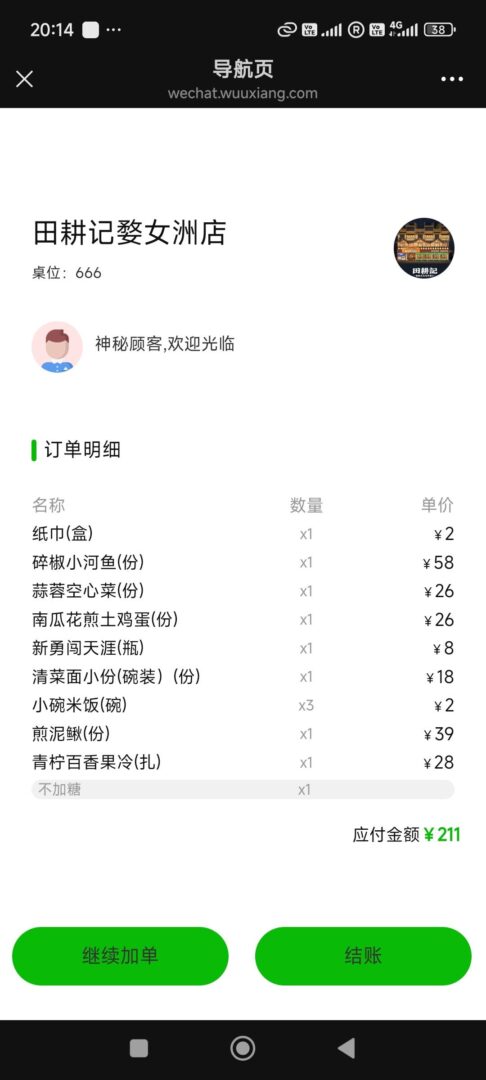Tap the mystery customer avatar icon
The image size is (486, 1080).
(57, 347)
